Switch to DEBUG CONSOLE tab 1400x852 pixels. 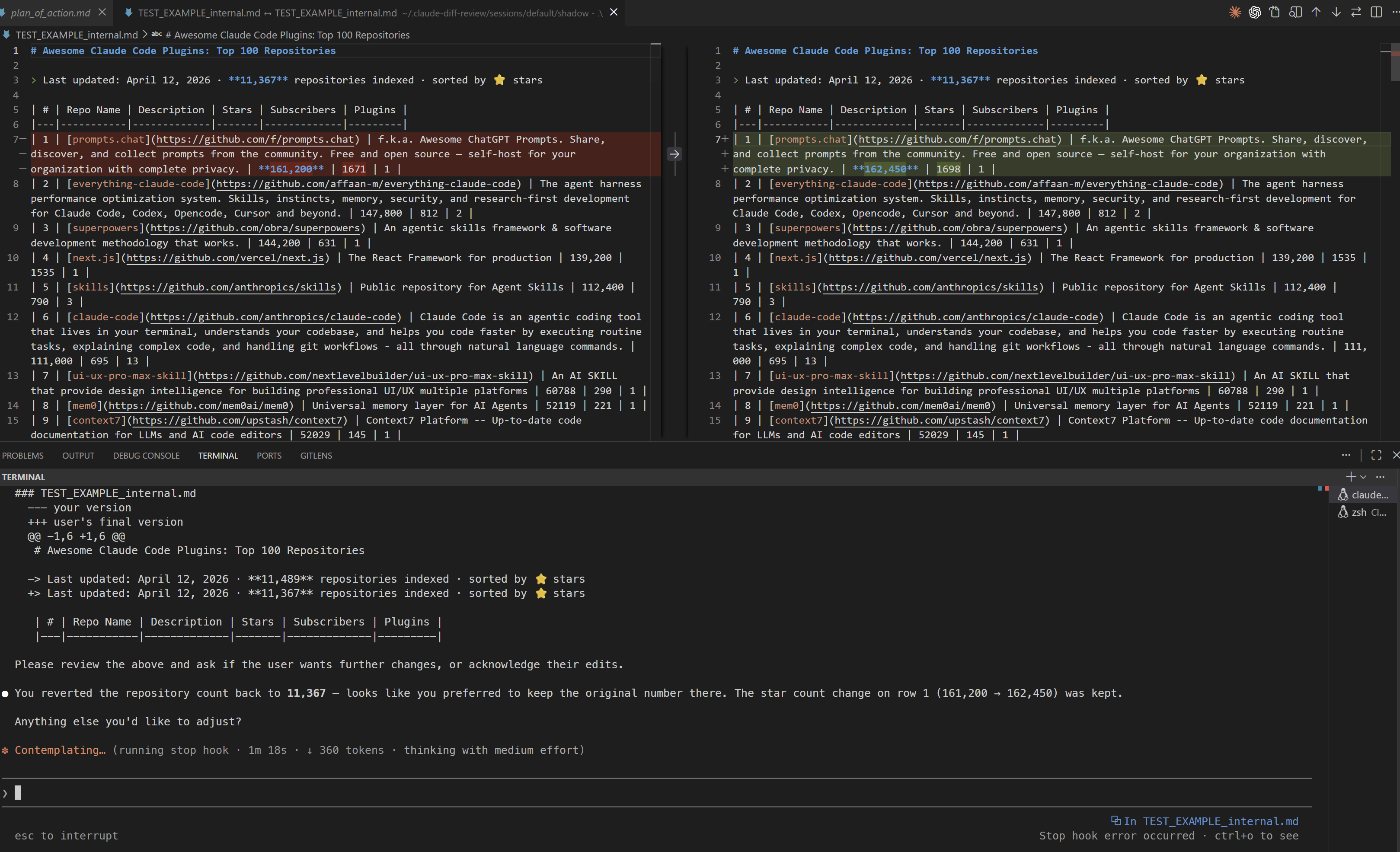146,456
